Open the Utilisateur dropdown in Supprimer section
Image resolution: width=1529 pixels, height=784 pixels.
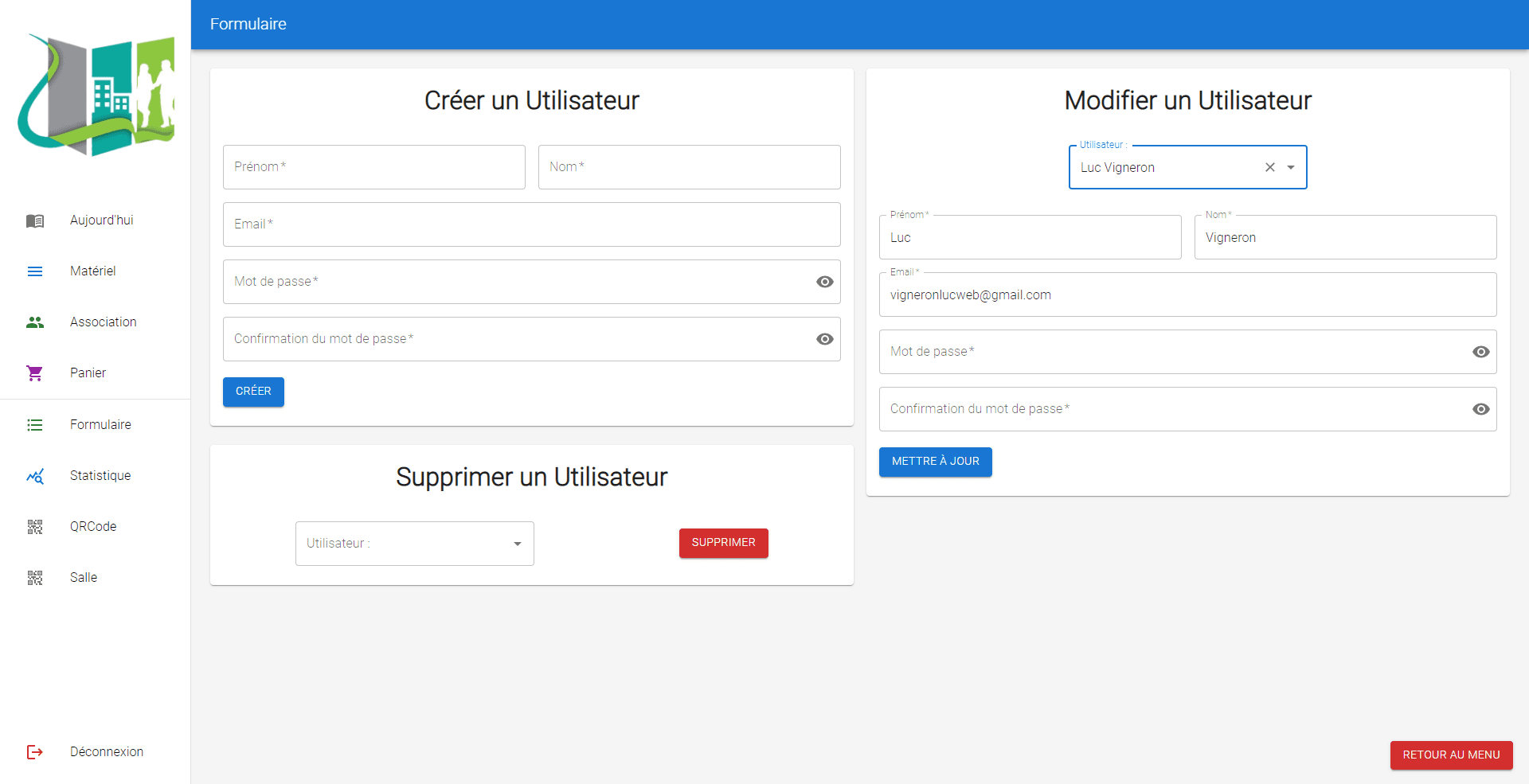[x=414, y=544]
